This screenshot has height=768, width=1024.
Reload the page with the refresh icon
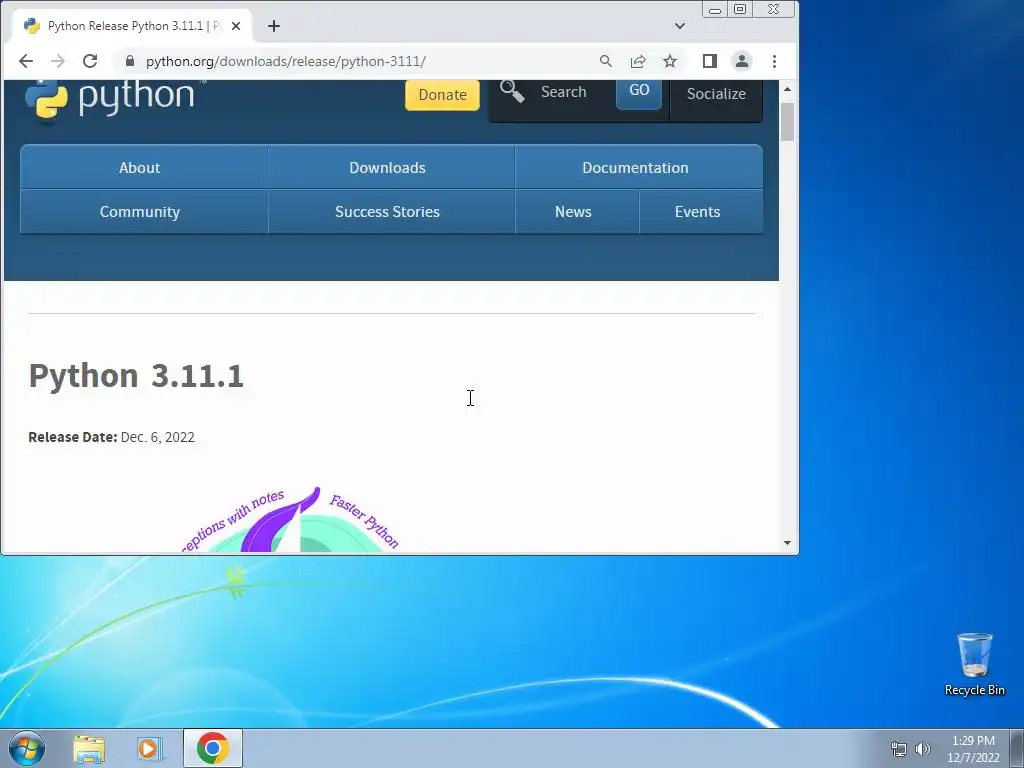pos(90,61)
